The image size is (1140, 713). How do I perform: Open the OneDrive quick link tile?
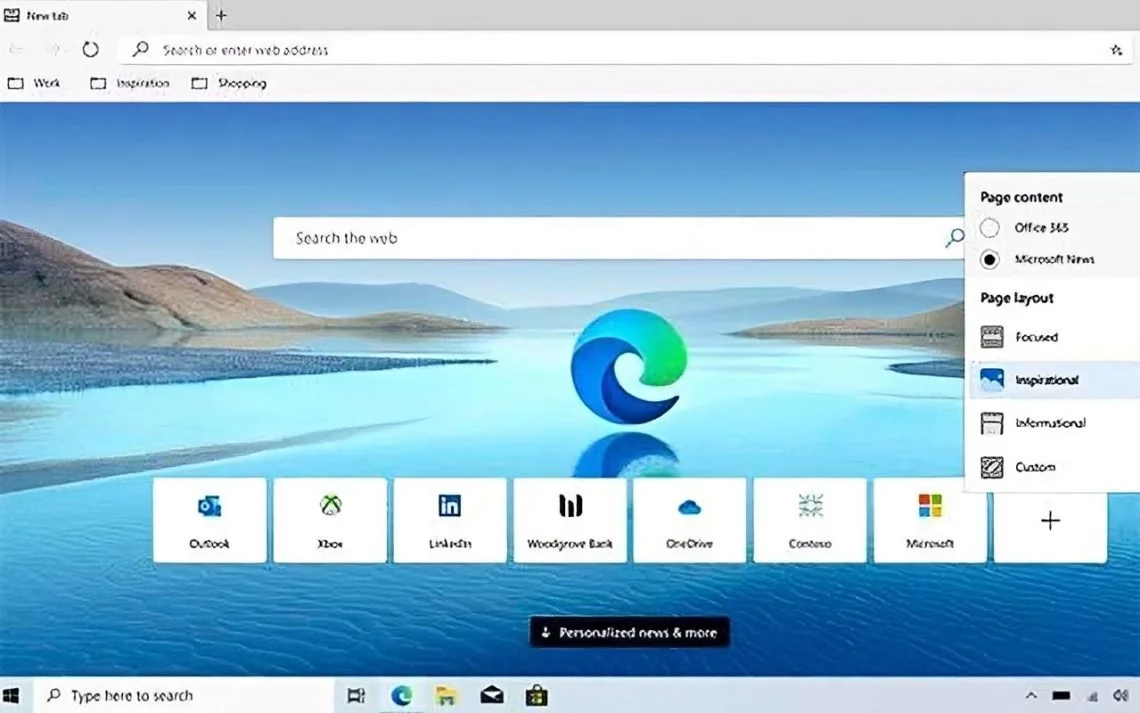tap(689, 520)
